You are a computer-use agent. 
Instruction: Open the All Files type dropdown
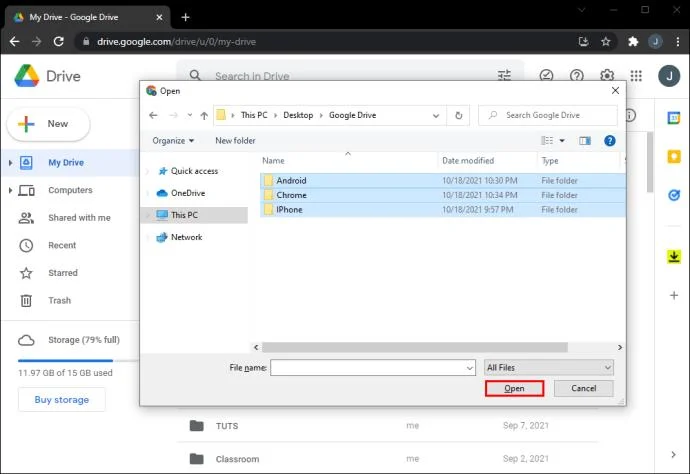pyautogui.click(x=548, y=368)
